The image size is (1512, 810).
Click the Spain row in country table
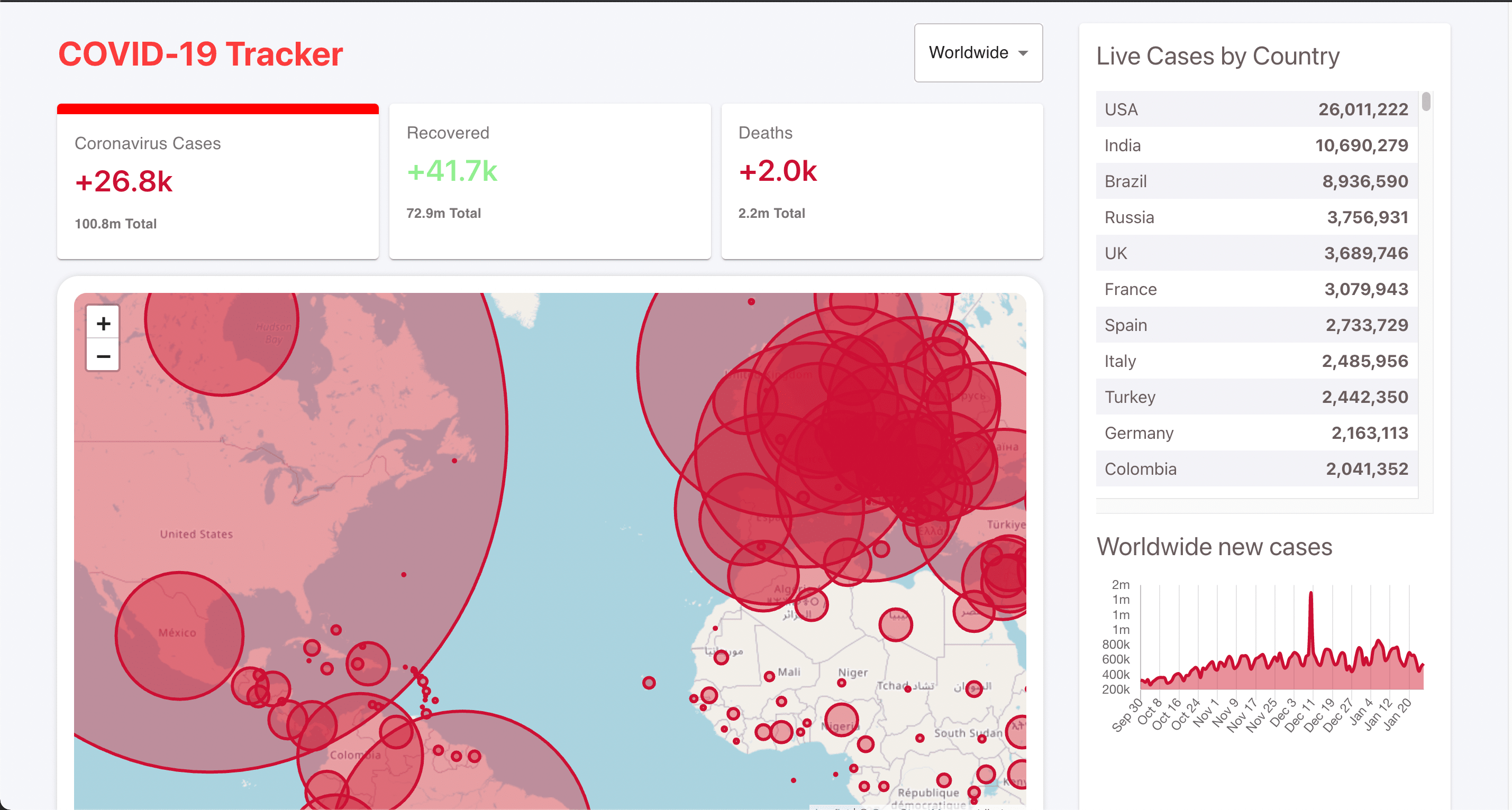pyautogui.click(x=1256, y=325)
